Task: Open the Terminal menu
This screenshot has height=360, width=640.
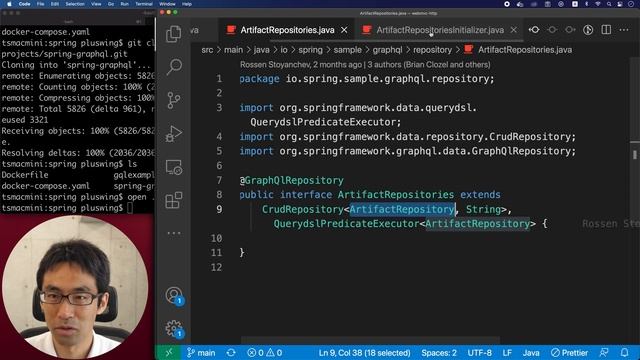Action: tap(144, 4)
